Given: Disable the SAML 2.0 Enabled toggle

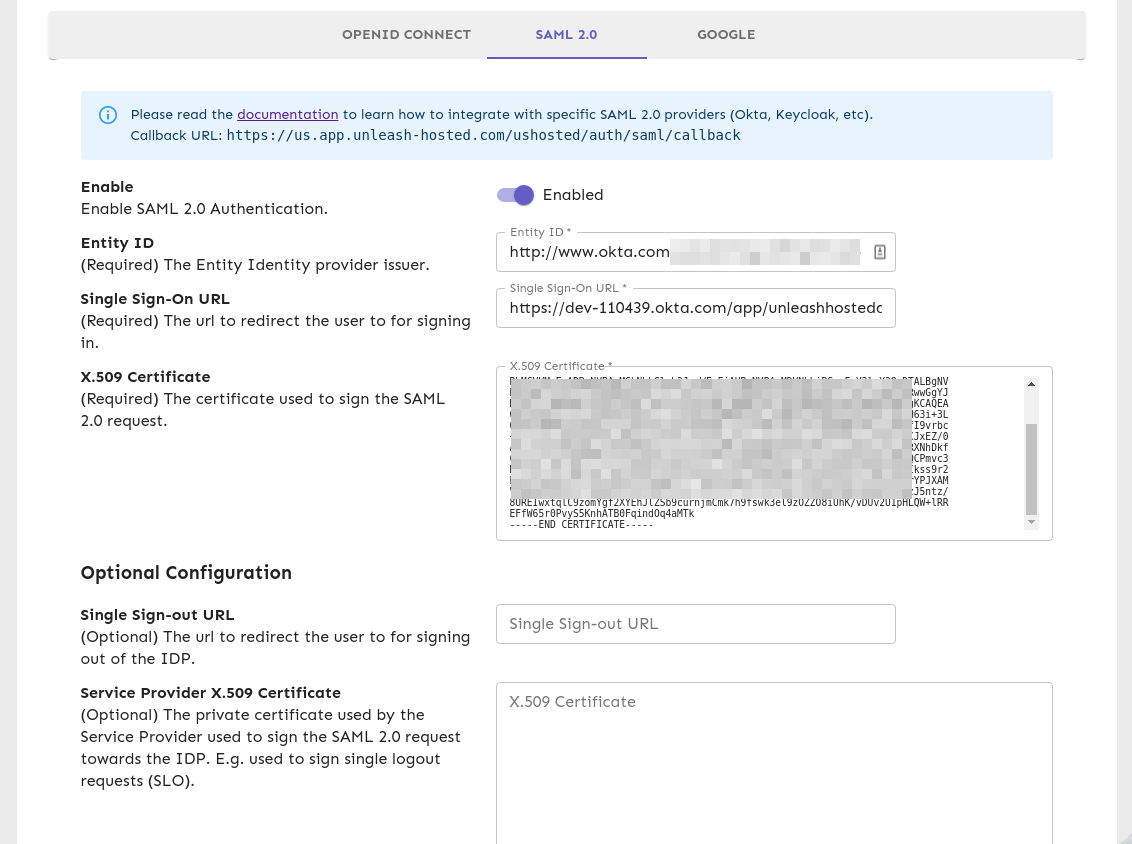Looking at the screenshot, I should tap(514, 195).
